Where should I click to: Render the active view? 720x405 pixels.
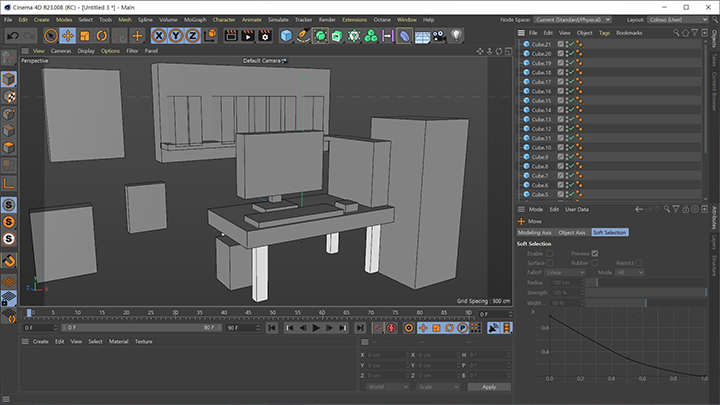(231, 36)
